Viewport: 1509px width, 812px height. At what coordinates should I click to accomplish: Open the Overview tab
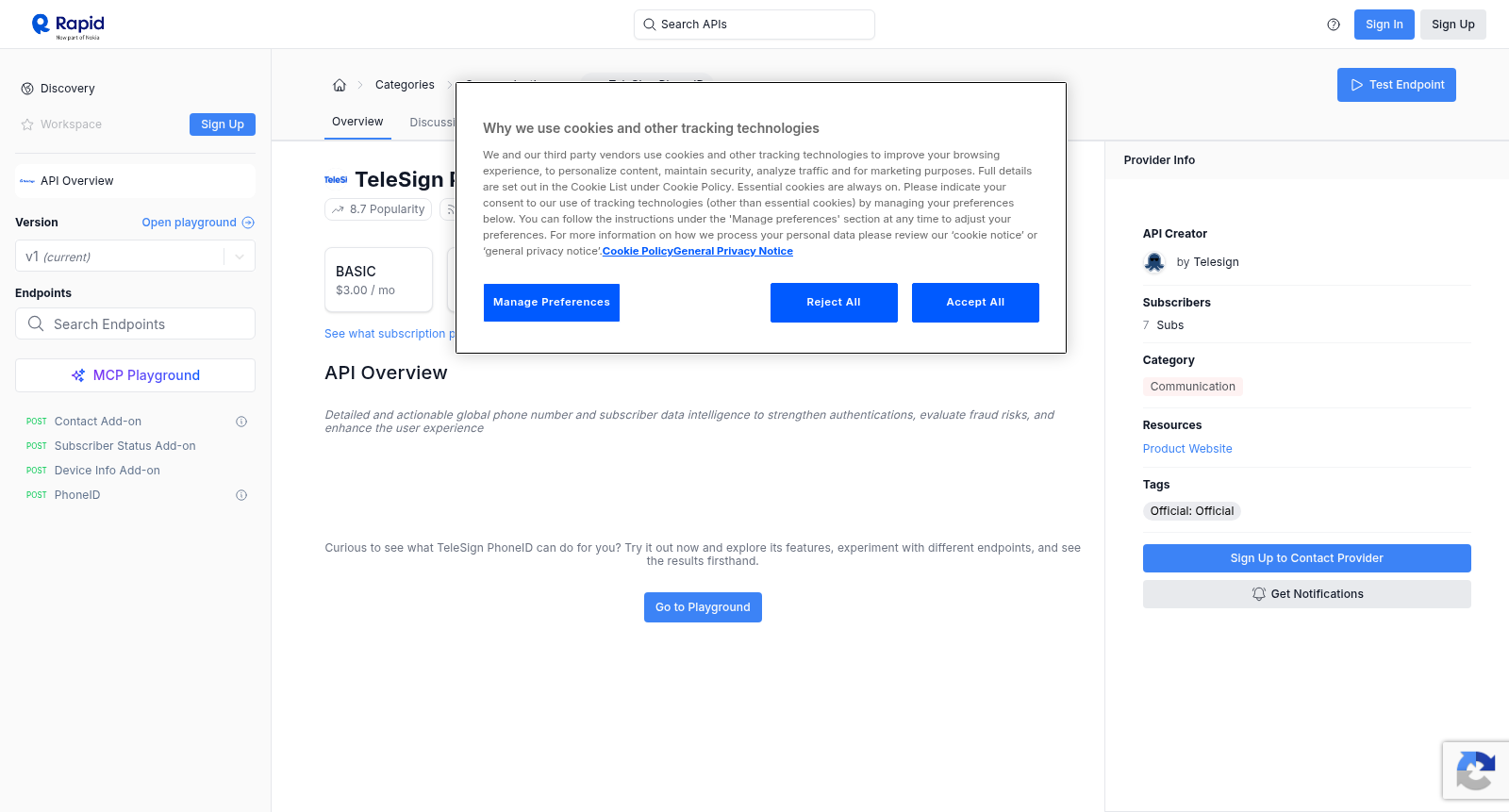[357, 122]
